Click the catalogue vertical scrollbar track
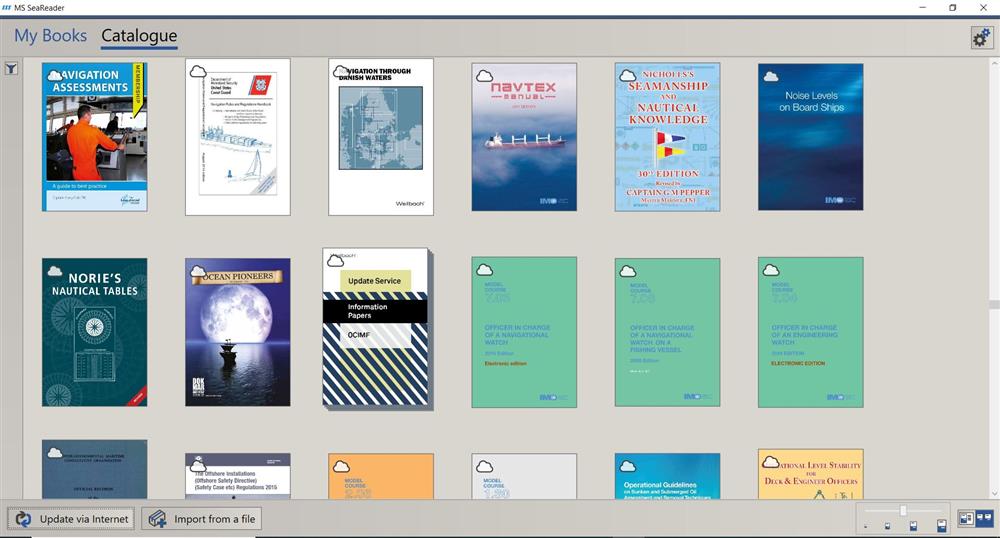The image size is (1000, 538). coord(994,280)
